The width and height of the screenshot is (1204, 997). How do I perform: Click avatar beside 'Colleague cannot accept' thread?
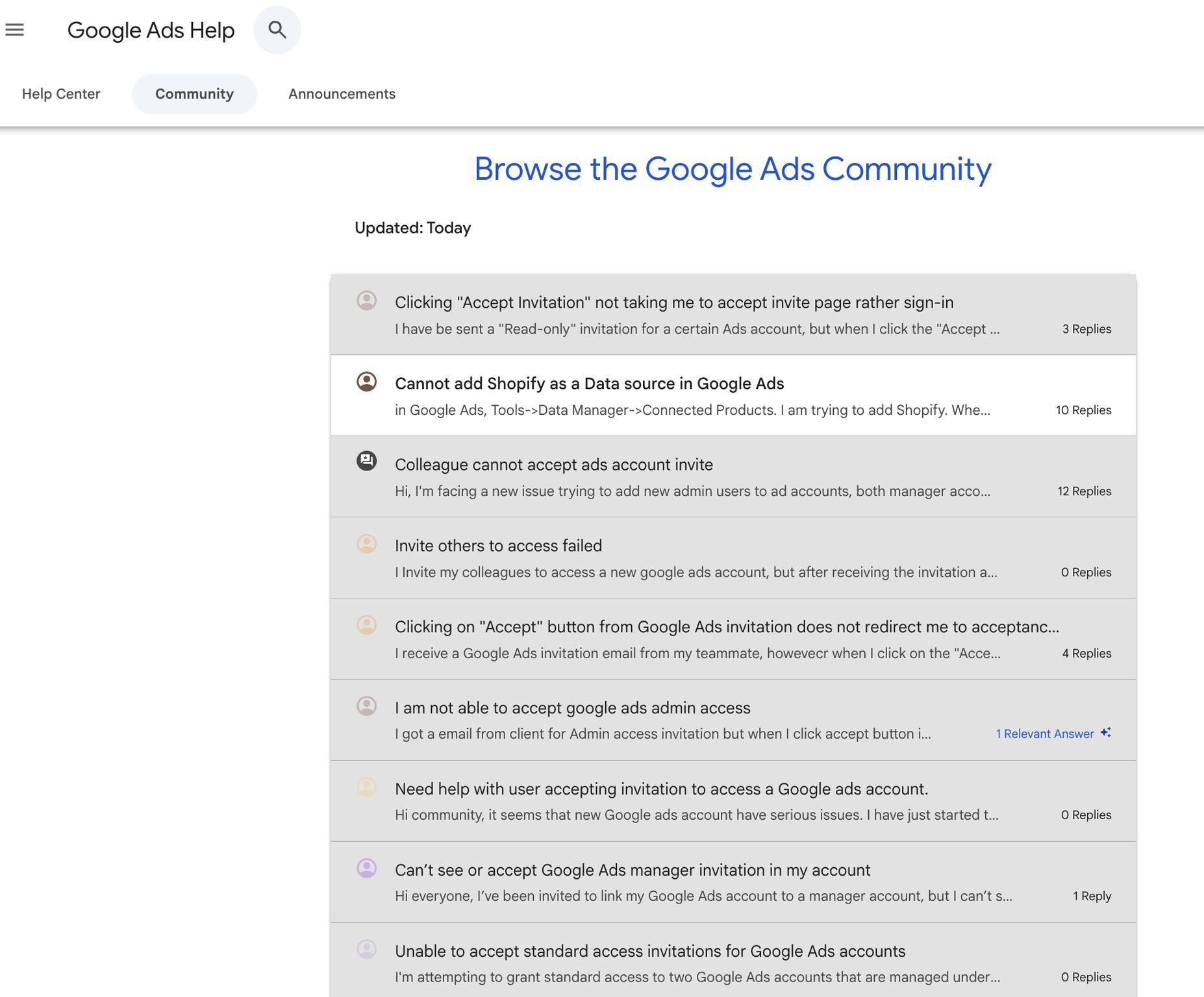pos(367,461)
